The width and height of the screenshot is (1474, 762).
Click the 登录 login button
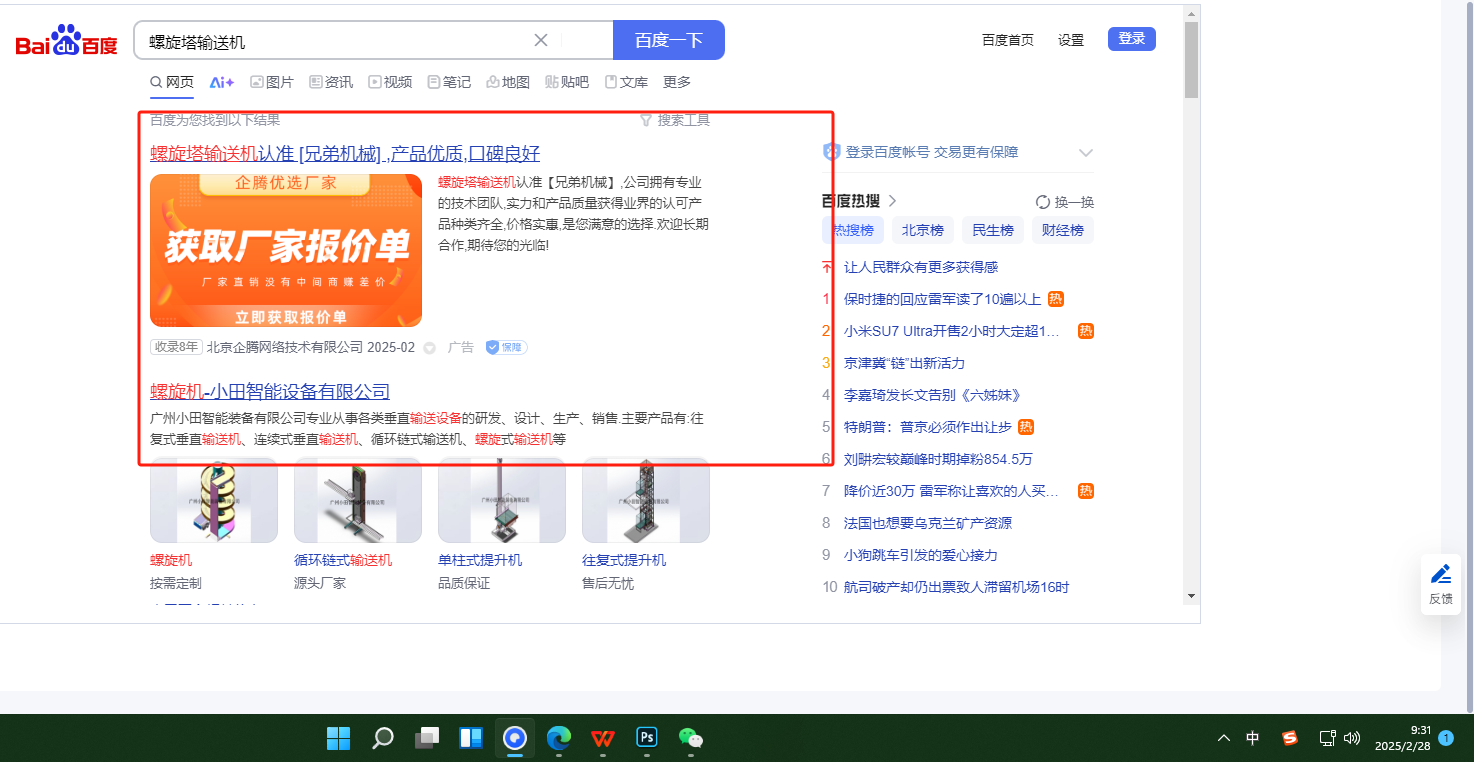(x=1131, y=39)
